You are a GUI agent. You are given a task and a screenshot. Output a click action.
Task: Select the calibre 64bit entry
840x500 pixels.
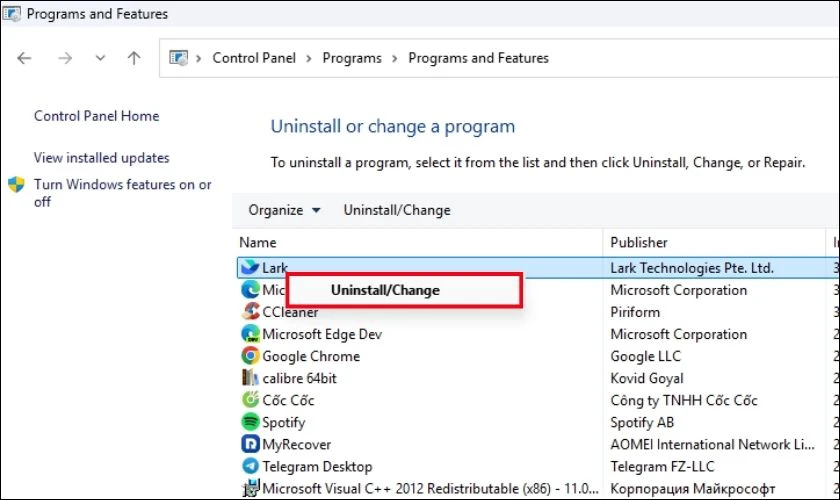299,378
